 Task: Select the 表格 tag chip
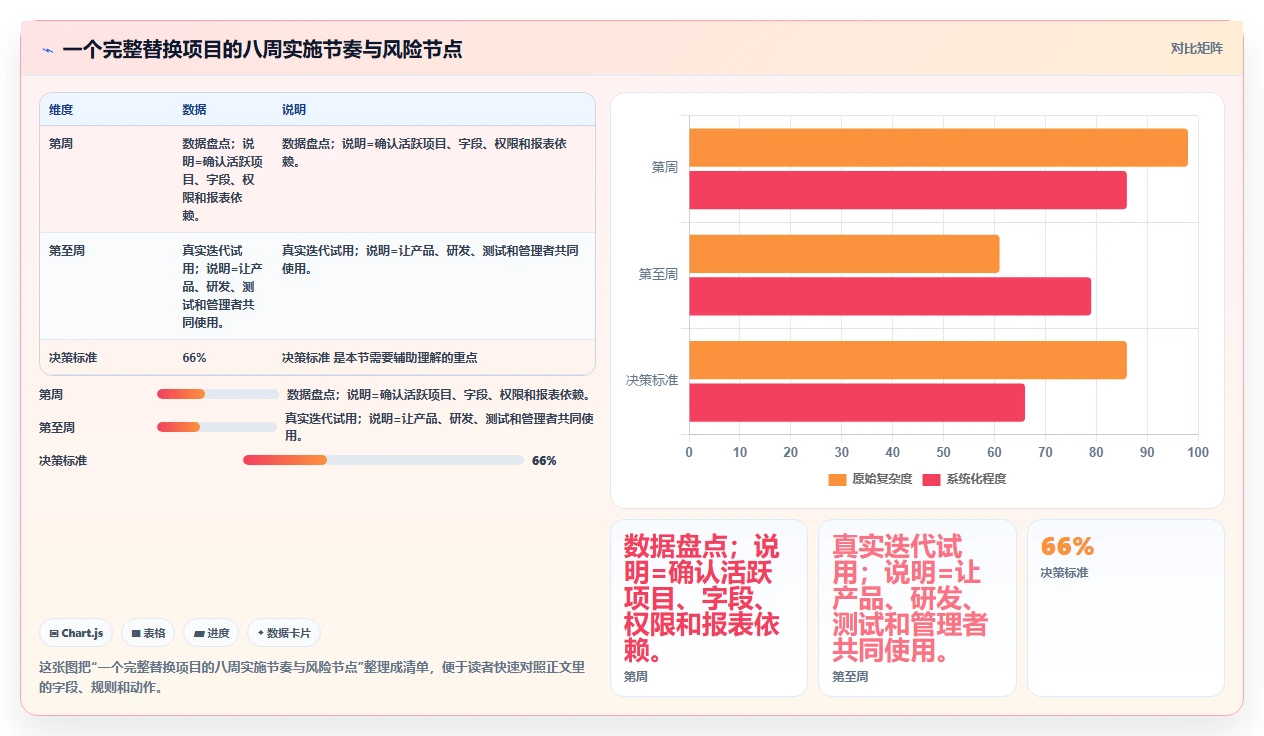[148, 633]
